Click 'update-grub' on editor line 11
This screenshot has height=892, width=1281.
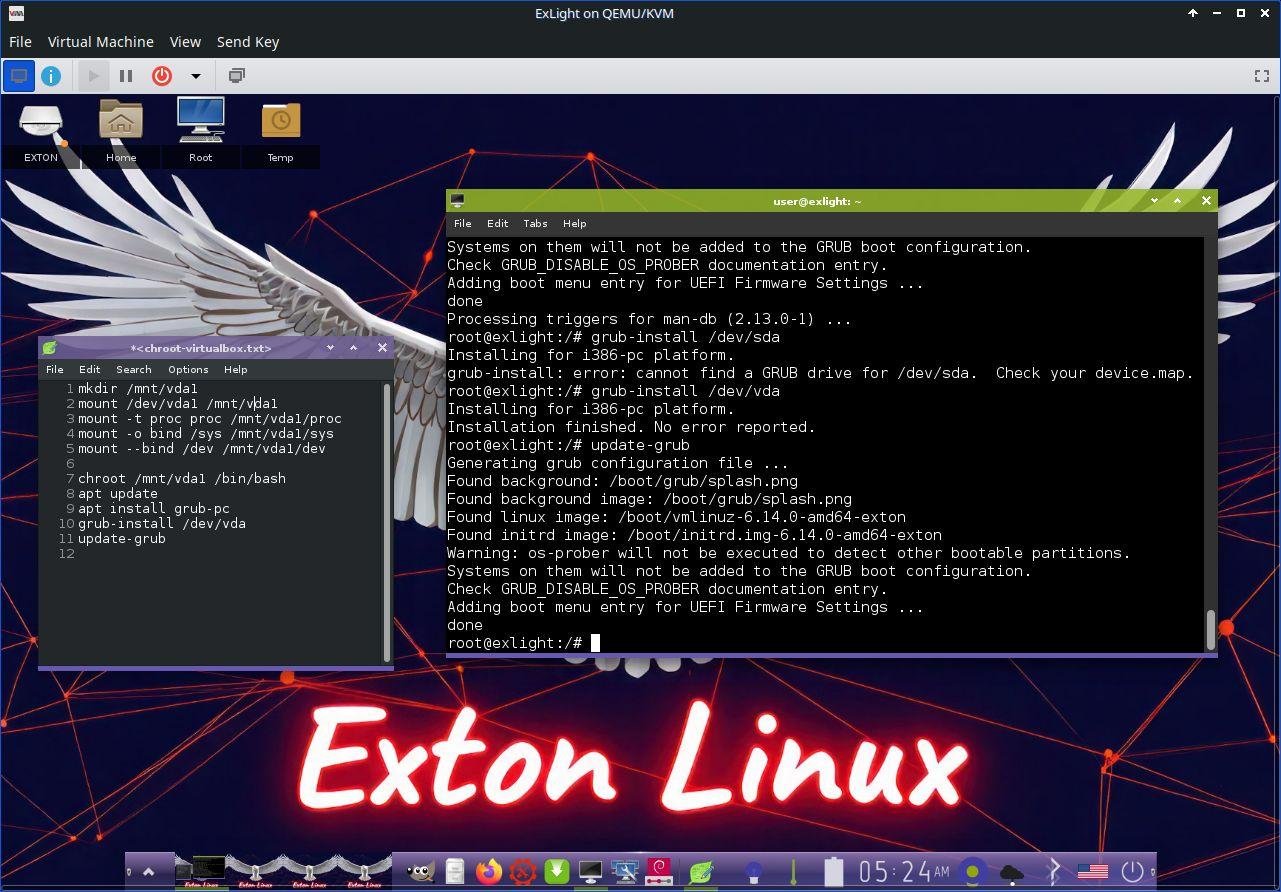122,539
